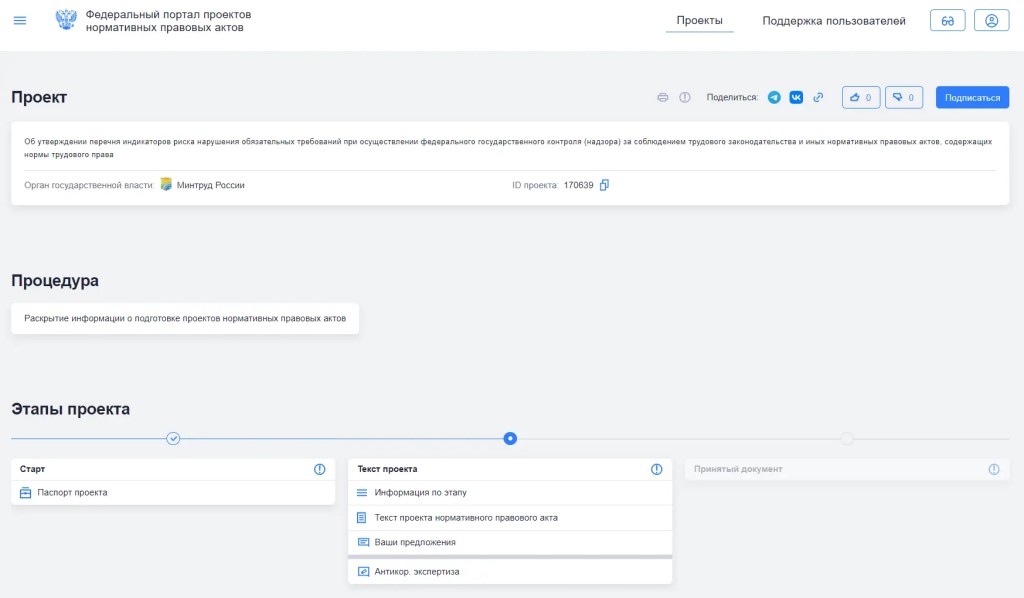Click the project ID number 170639
Viewport: 1024px width, 598px height.
[579, 185]
